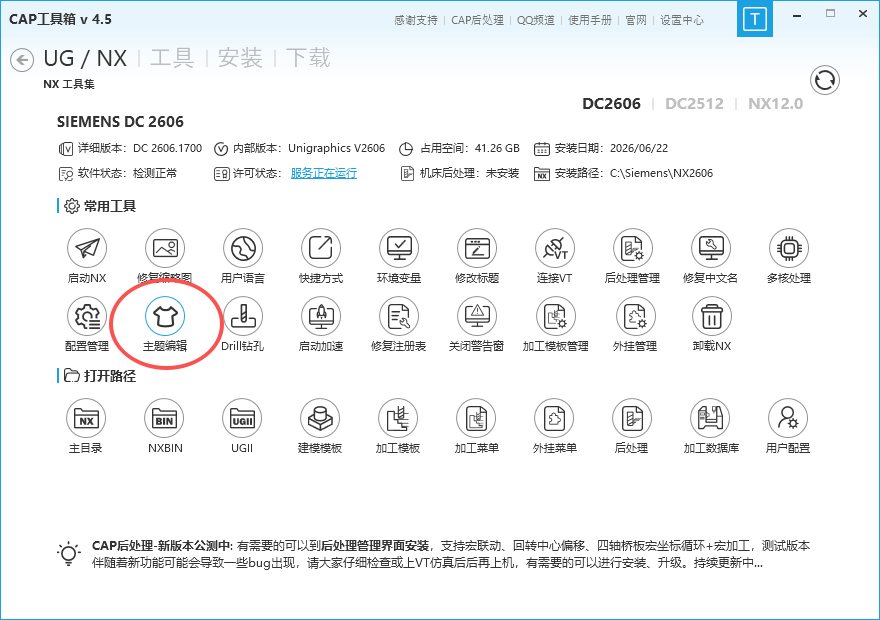This screenshot has width=880, height=620.
Task: Open 后处理管理 in common tools
Action: [x=632, y=248]
